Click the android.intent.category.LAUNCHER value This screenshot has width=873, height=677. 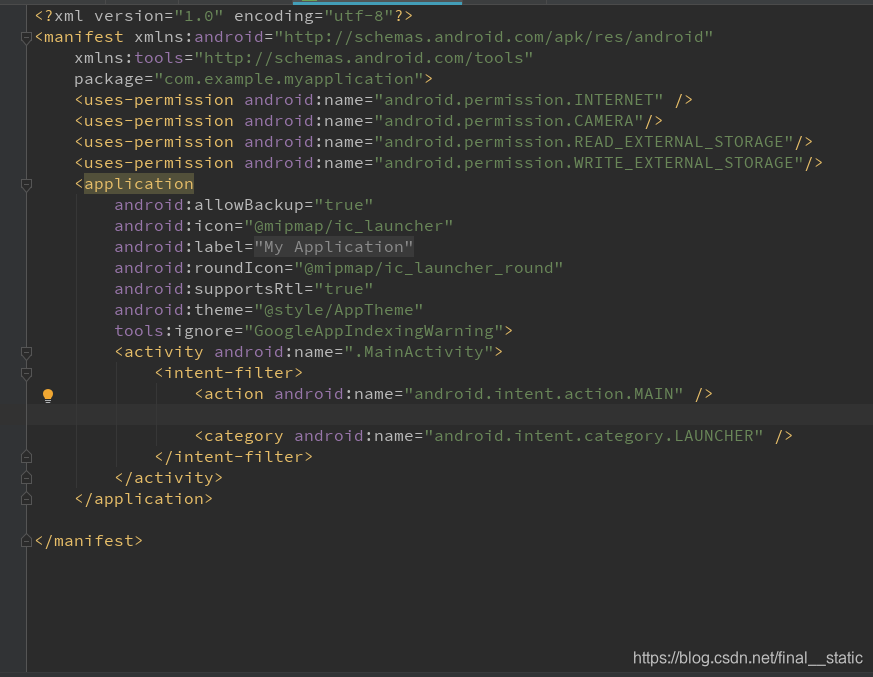[594, 436]
